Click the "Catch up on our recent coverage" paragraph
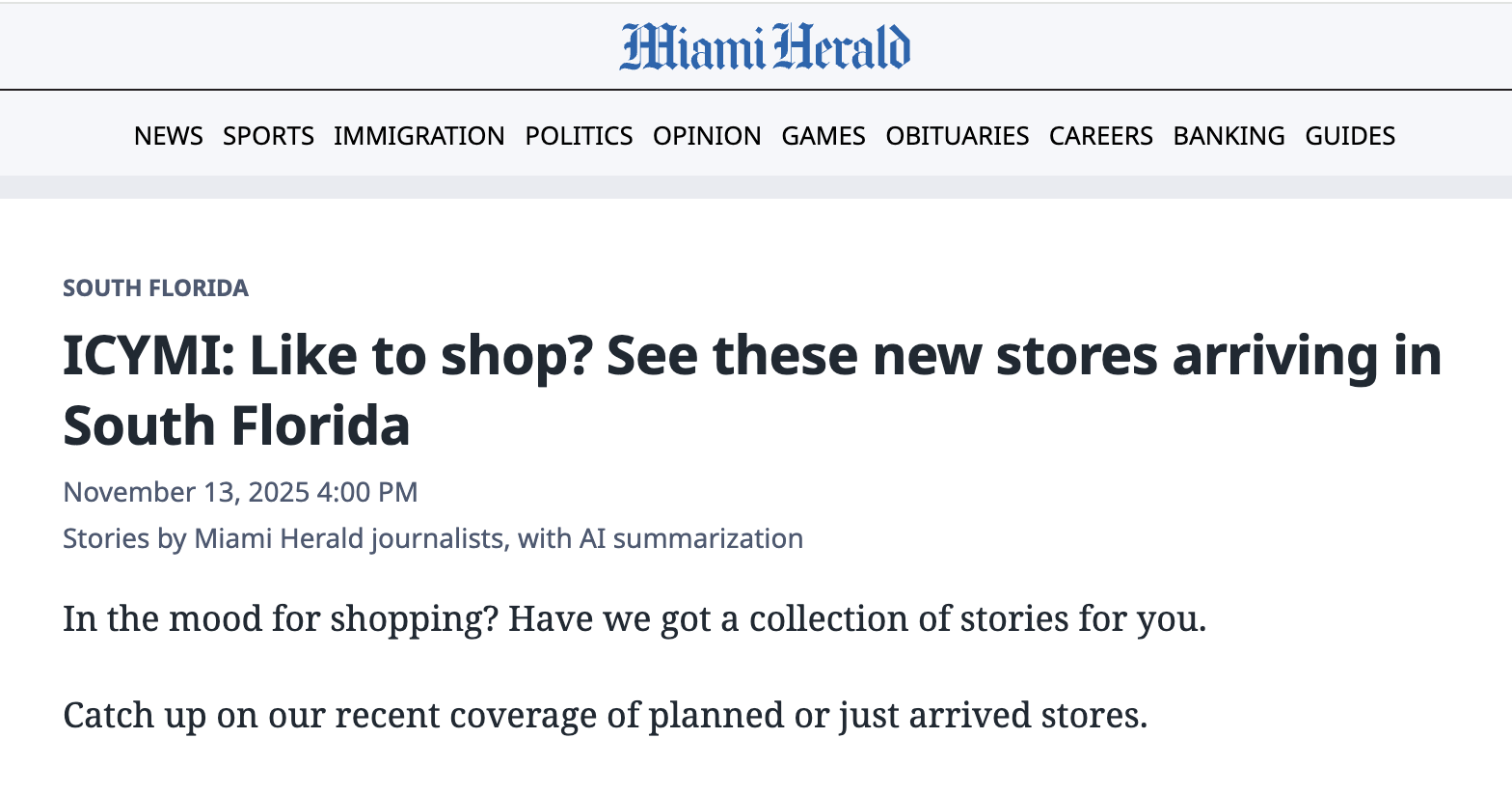This screenshot has width=1512, height=793. tap(606, 715)
